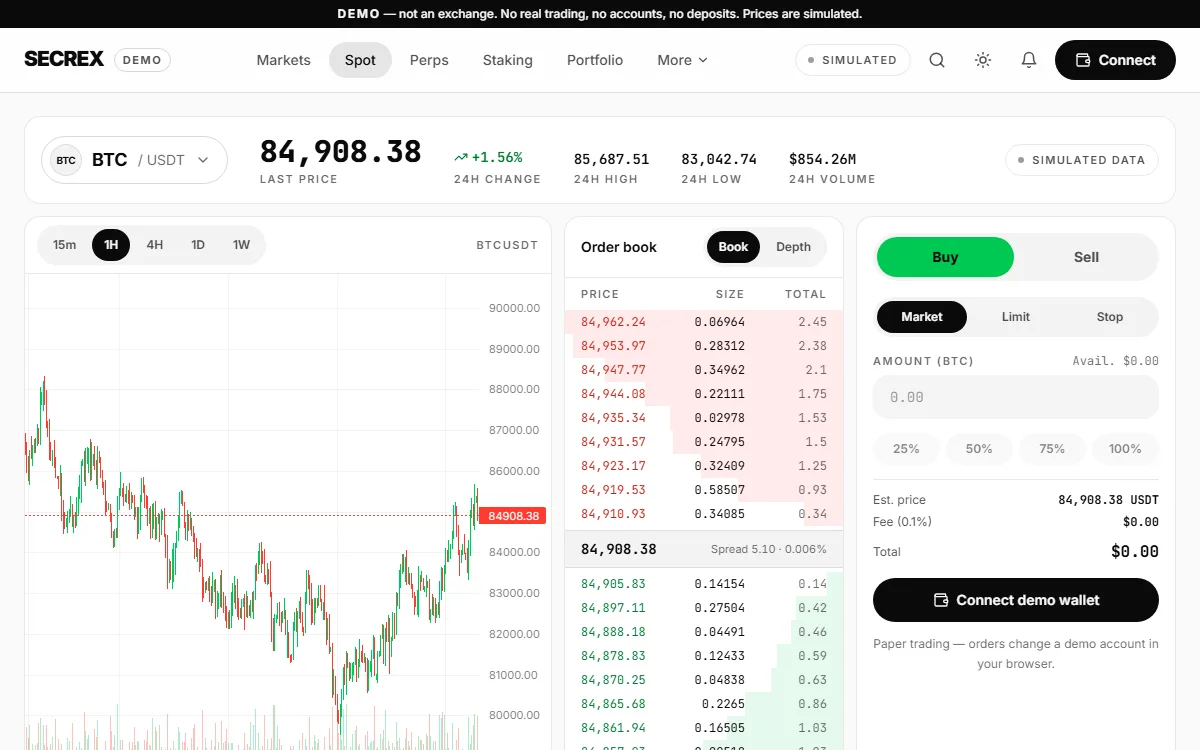Switch chart to 1W timeframe
Screen dimensions: 1200x750
coord(242,245)
